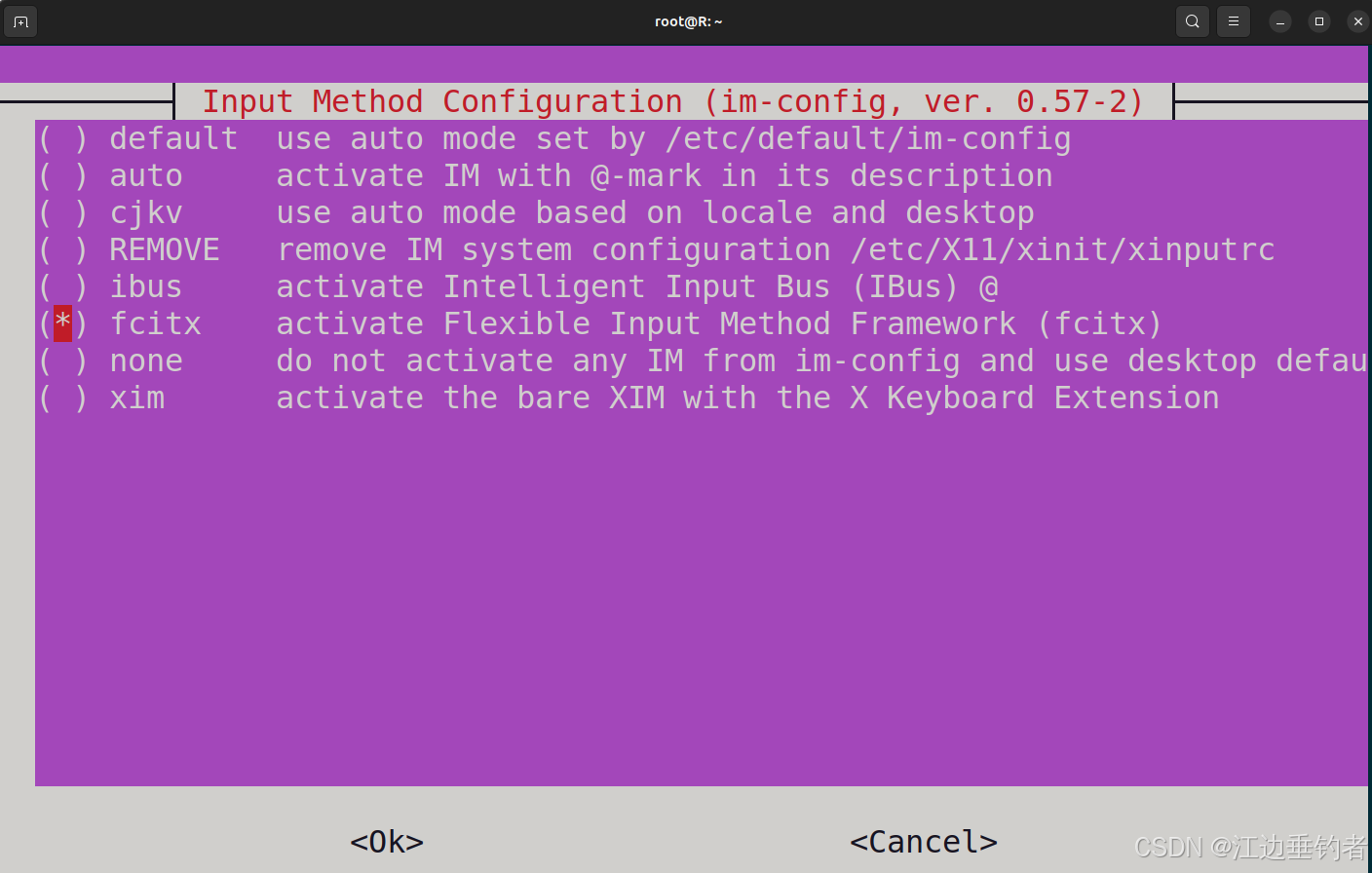
Task: Maximize the terminal window
Action: click(1319, 21)
